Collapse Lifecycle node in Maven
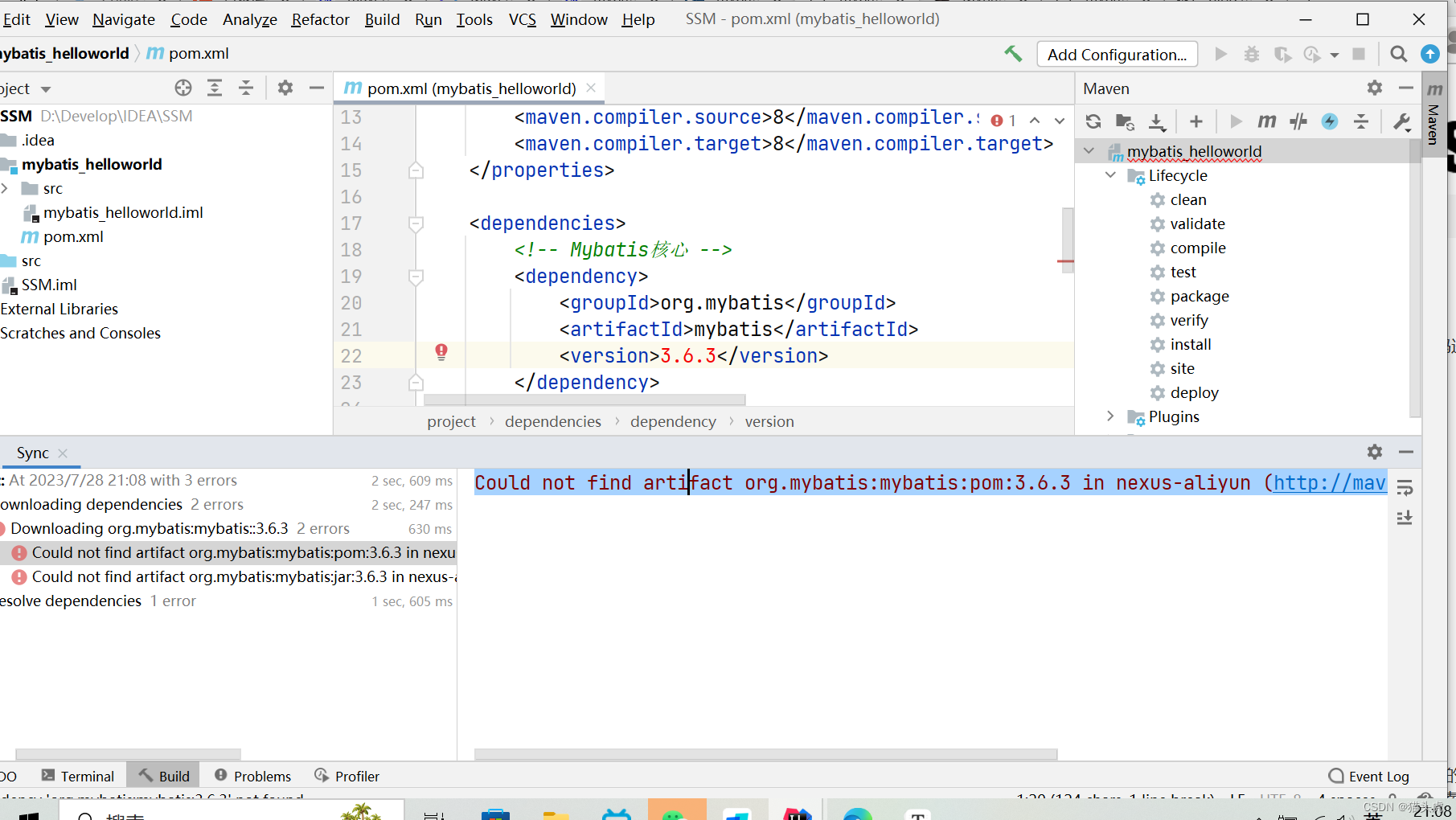Screen dimensions: 1456x820 click(1110, 175)
